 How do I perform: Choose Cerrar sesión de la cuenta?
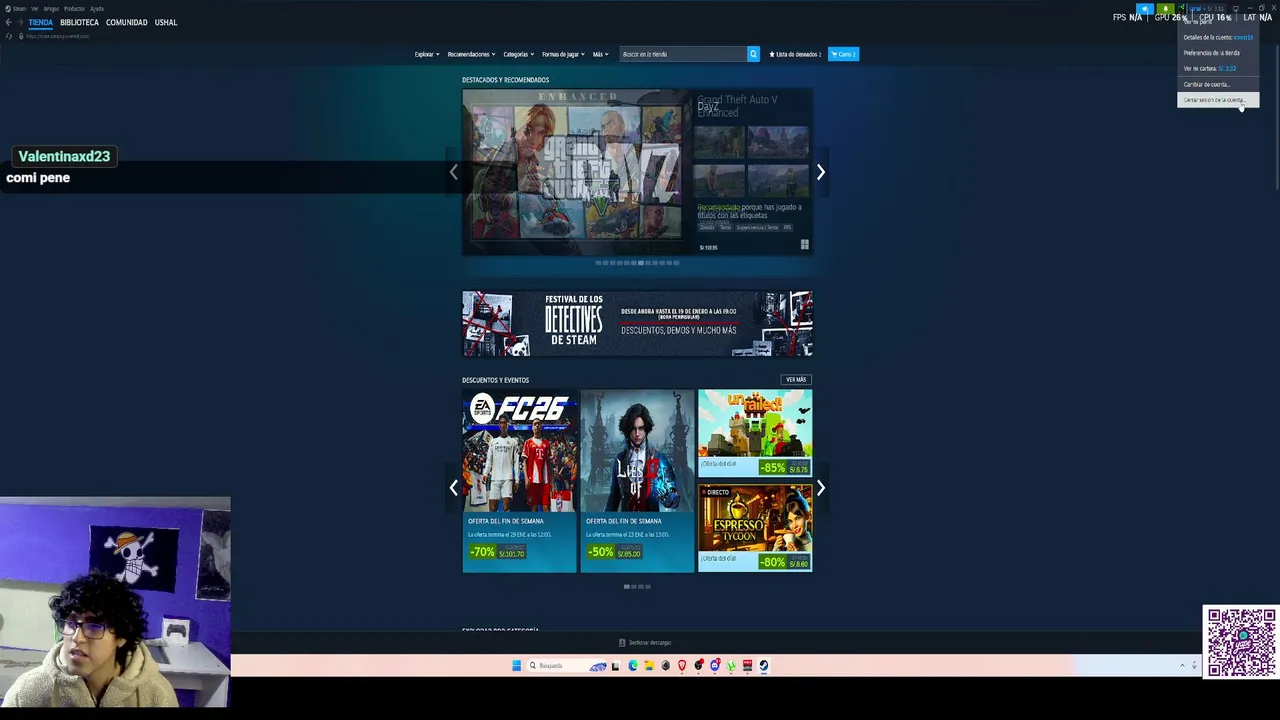coord(1218,100)
